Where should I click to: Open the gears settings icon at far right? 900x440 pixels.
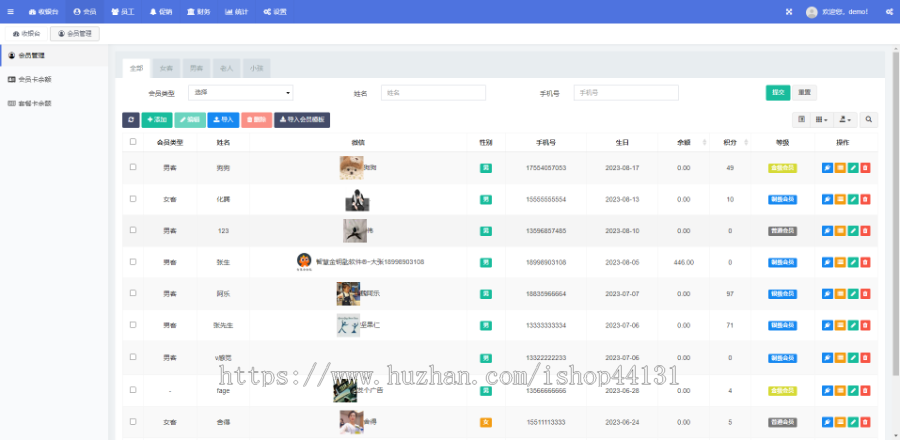[x=889, y=11]
